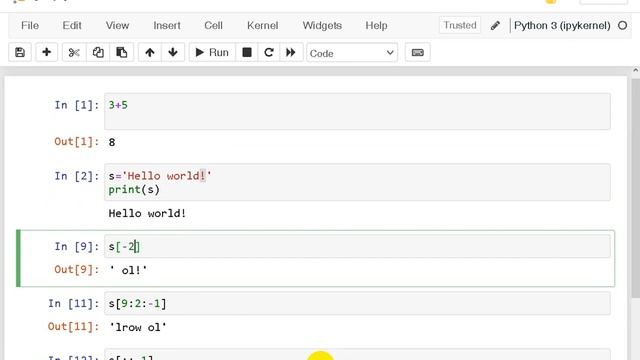640x360 pixels.
Task: Open the command palette keyboard icon
Action: pyautogui.click(x=418, y=53)
